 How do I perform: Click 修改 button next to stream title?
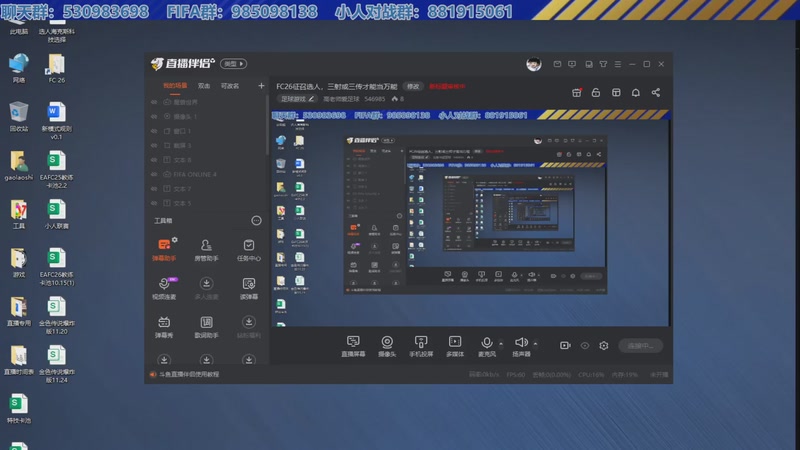click(413, 86)
